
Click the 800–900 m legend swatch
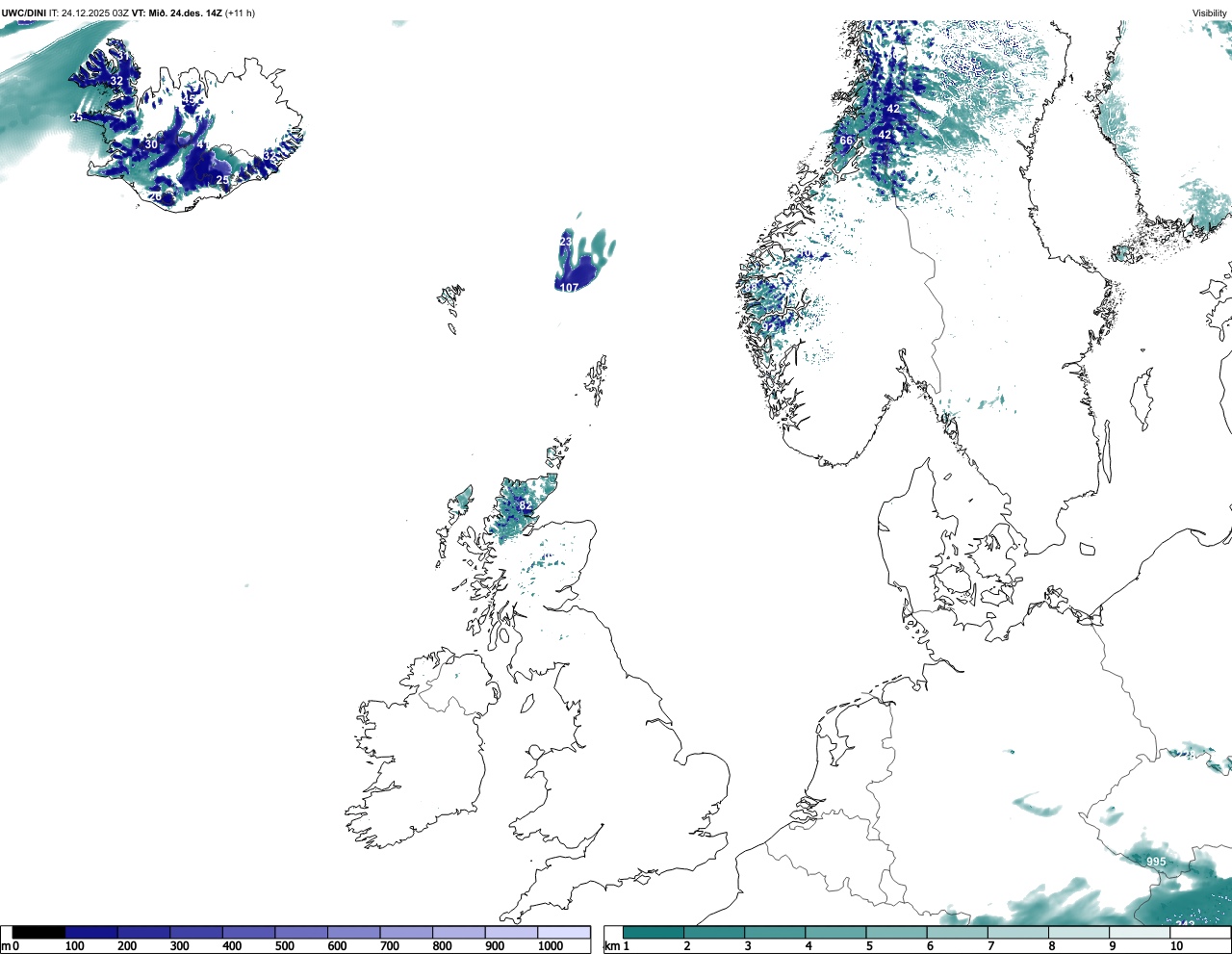(458, 932)
